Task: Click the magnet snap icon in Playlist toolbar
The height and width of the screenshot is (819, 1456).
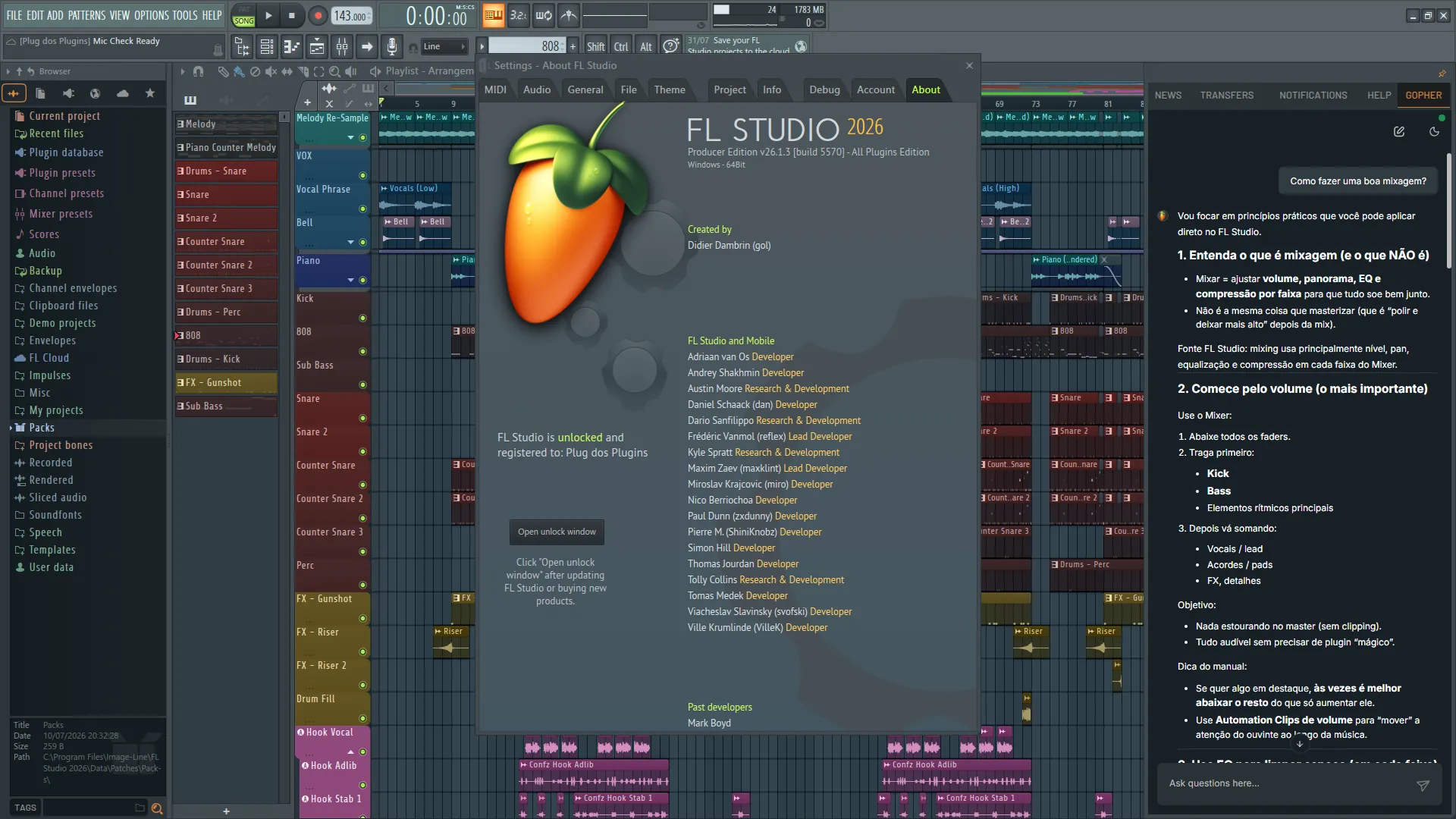Action: click(198, 71)
